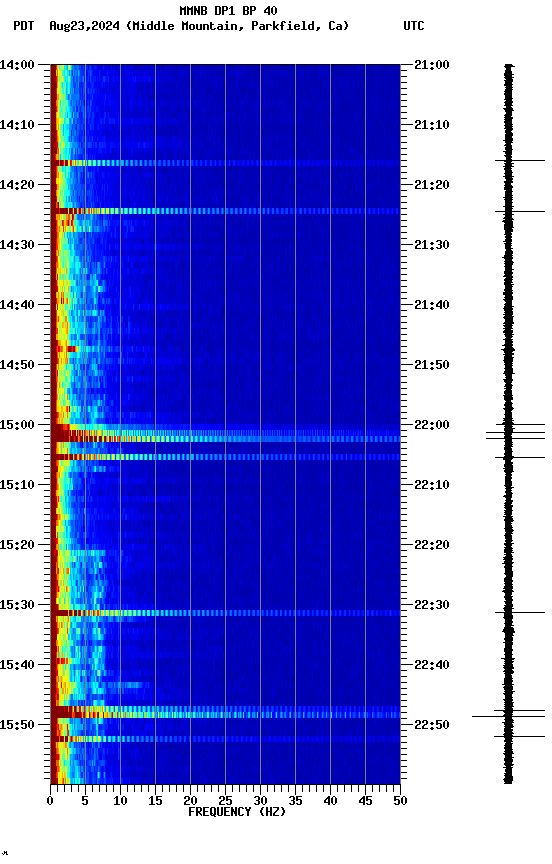The width and height of the screenshot is (552, 864).
Task: Click the '35' frequency axis tick label
Action: click(x=295, y=801)
